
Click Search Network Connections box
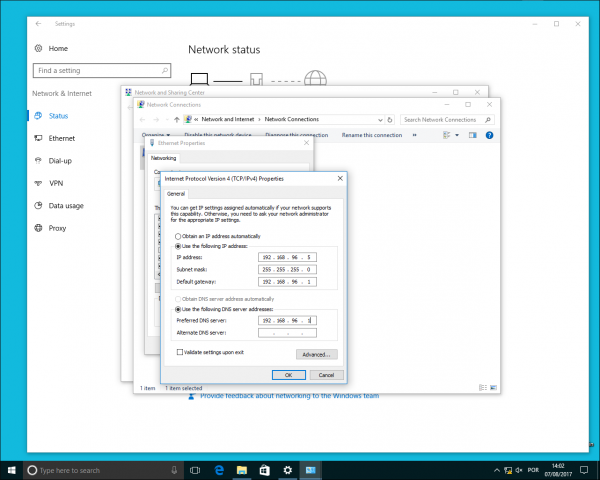pos(447,120)
